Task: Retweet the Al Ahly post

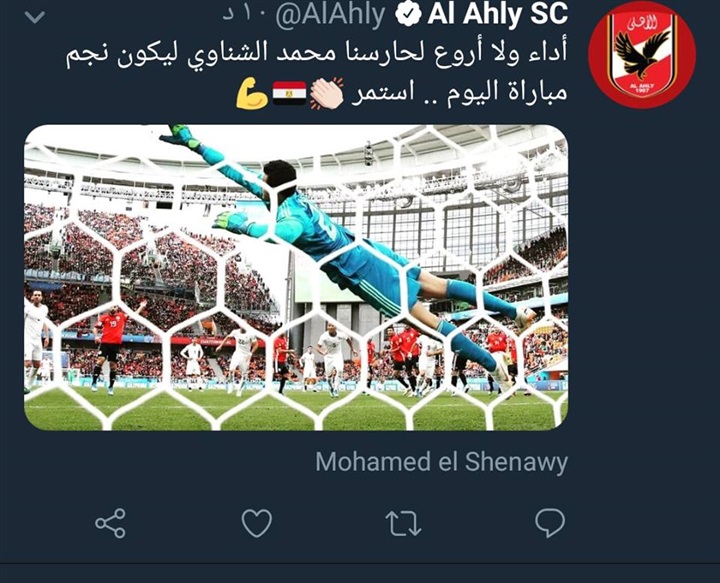Action: pos(403,524)
